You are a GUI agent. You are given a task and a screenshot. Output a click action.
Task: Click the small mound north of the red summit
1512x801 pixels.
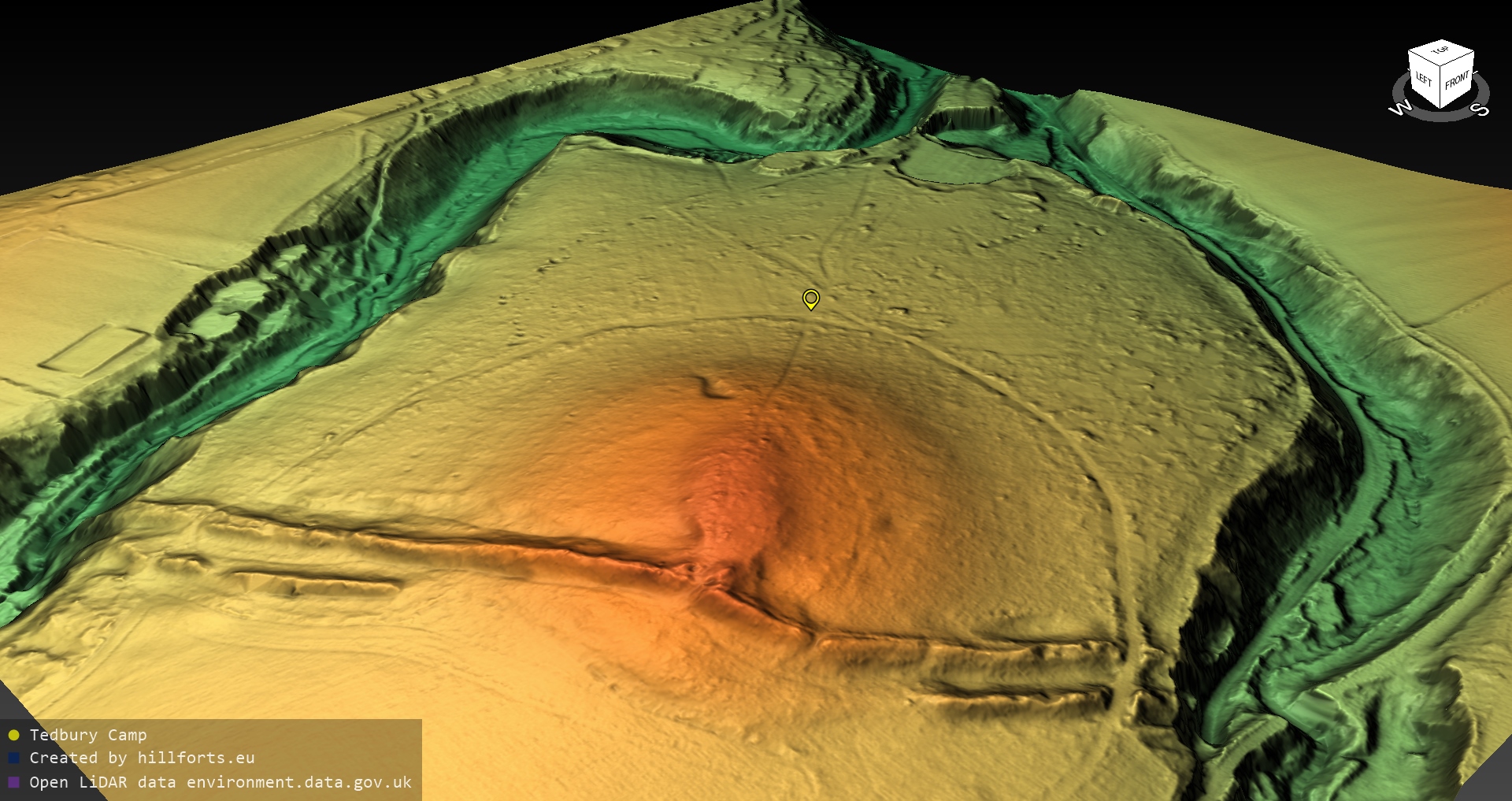[715, 387]
